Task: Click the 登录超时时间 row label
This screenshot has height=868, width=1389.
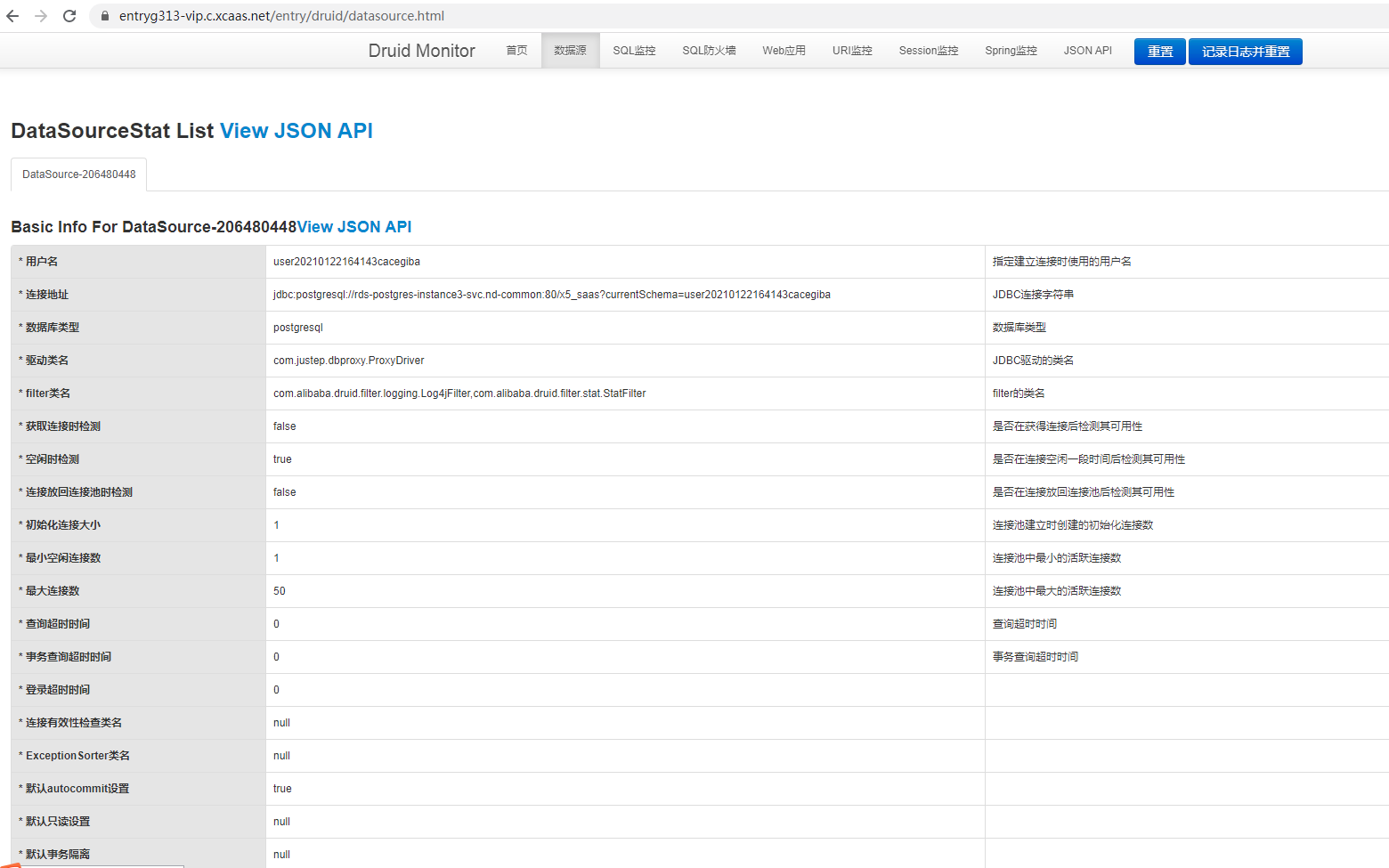Action: [x=57, y=690]
